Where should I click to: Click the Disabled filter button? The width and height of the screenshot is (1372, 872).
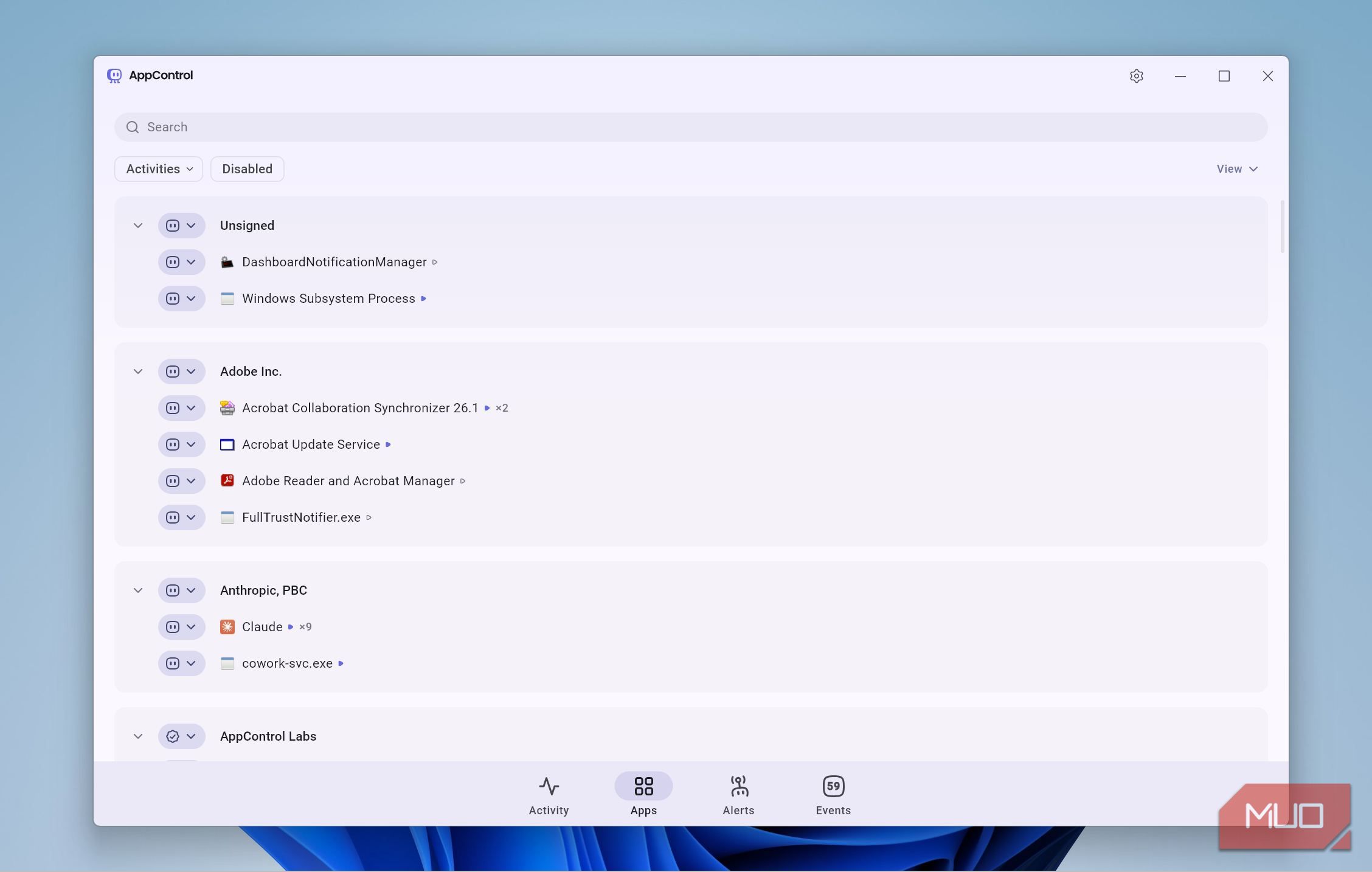click(247, 169)
